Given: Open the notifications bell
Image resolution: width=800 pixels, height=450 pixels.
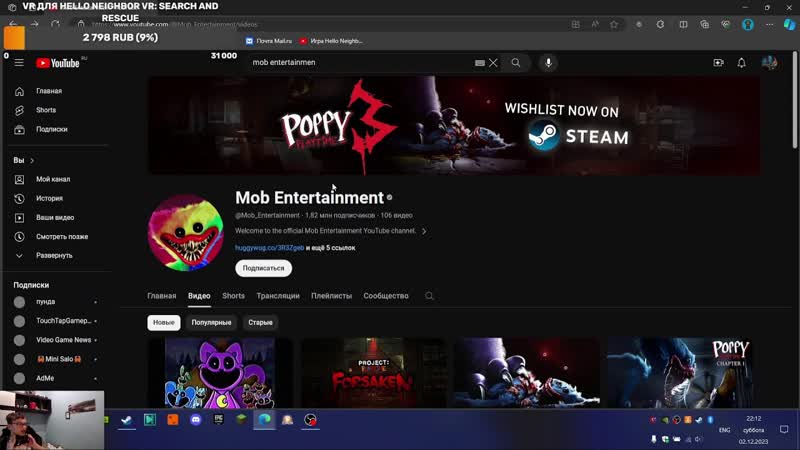Looking at the screenshot, I should [x=741, y=63].
